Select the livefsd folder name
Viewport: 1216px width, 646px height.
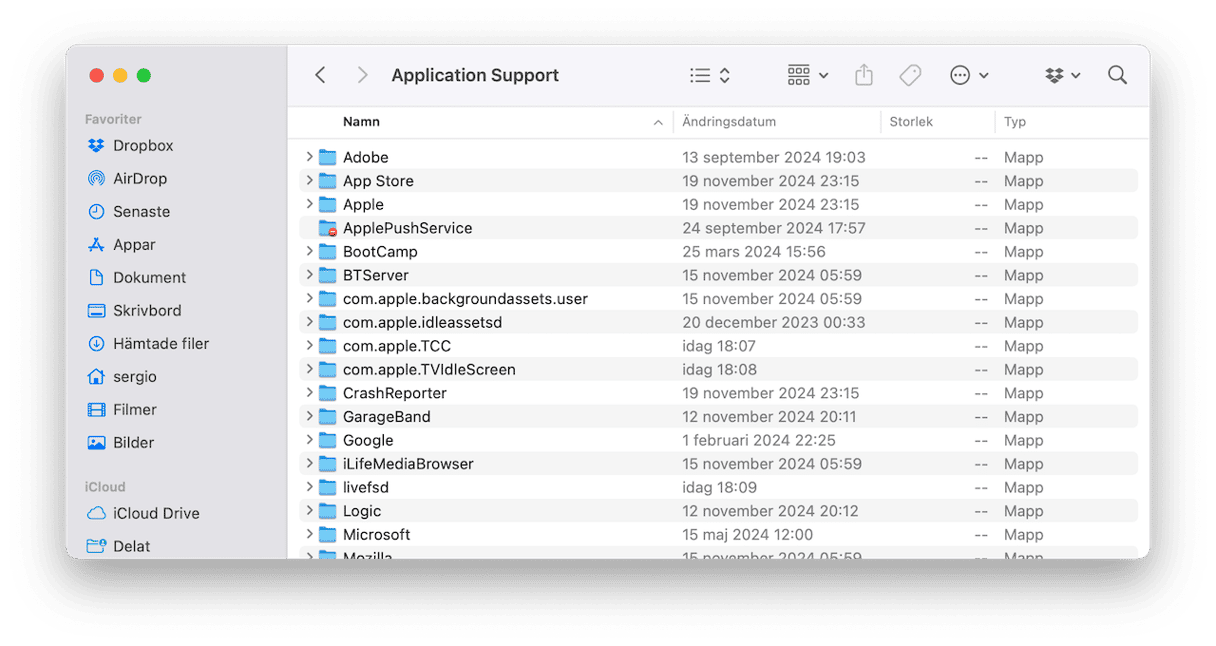[366, 488]
